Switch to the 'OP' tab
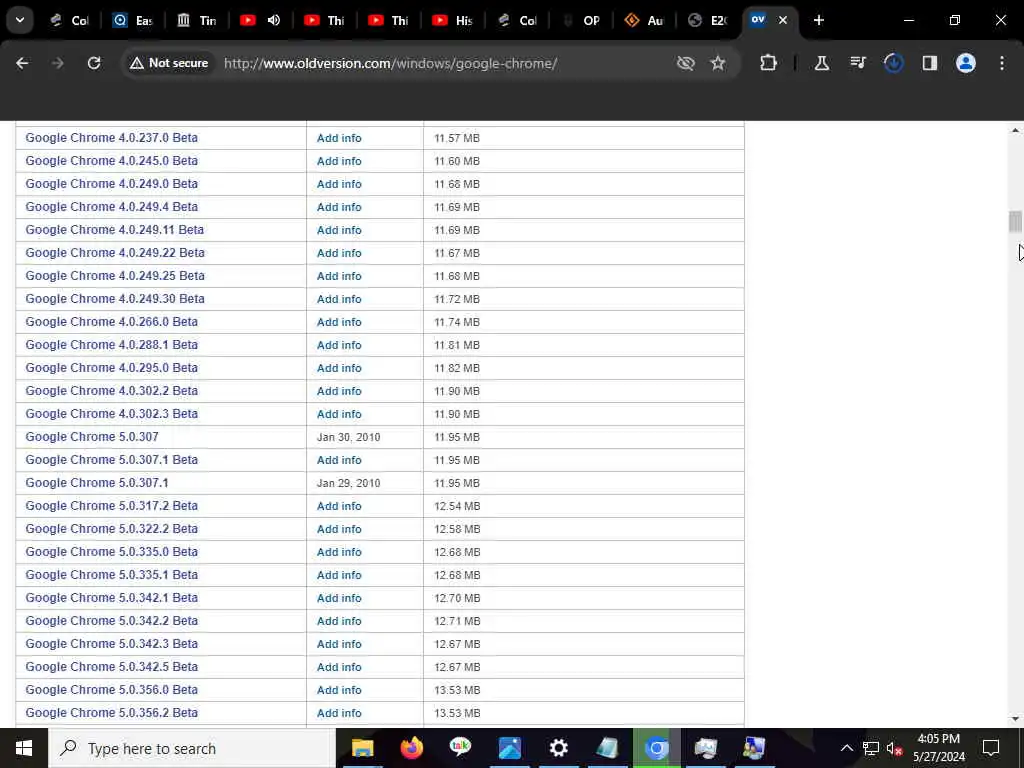Screen dimensions: 1024x768 click(x=581, y=20)
